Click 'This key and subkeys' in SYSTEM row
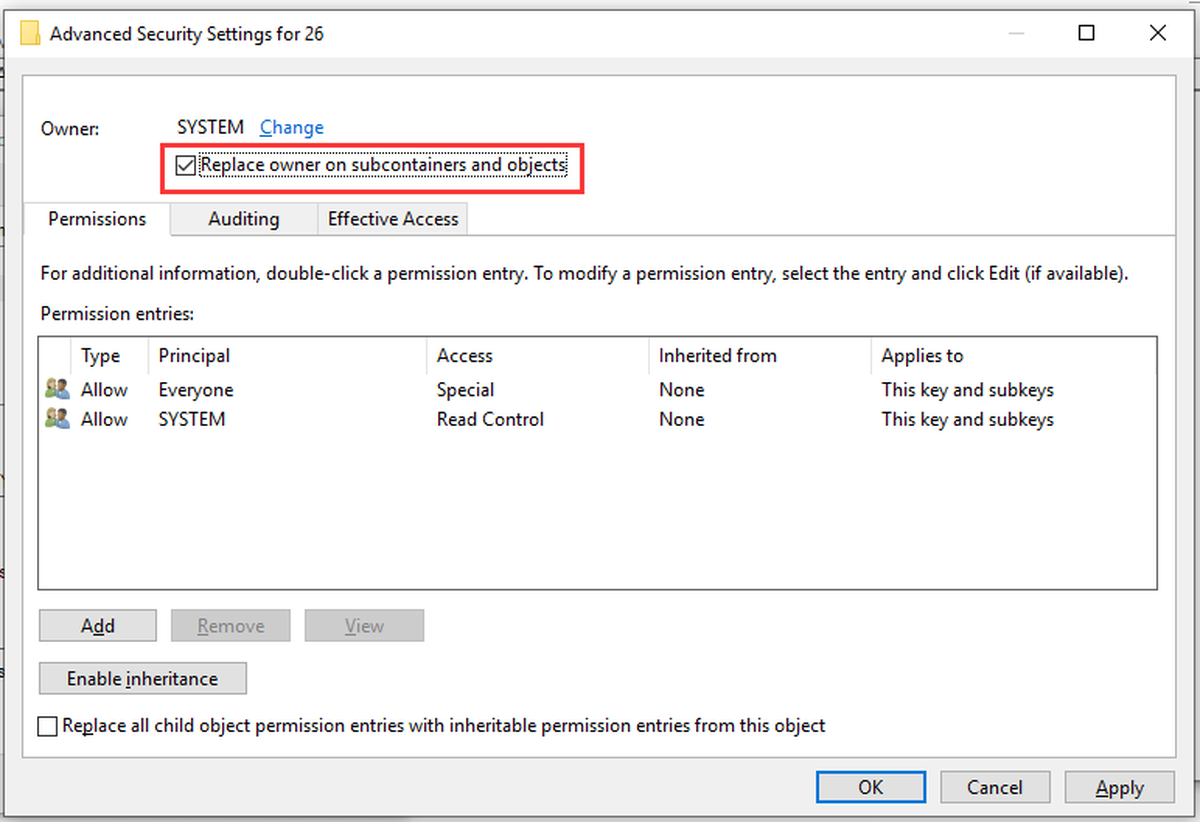Viewport: 1200px width, 822px height. pos(968,420)
